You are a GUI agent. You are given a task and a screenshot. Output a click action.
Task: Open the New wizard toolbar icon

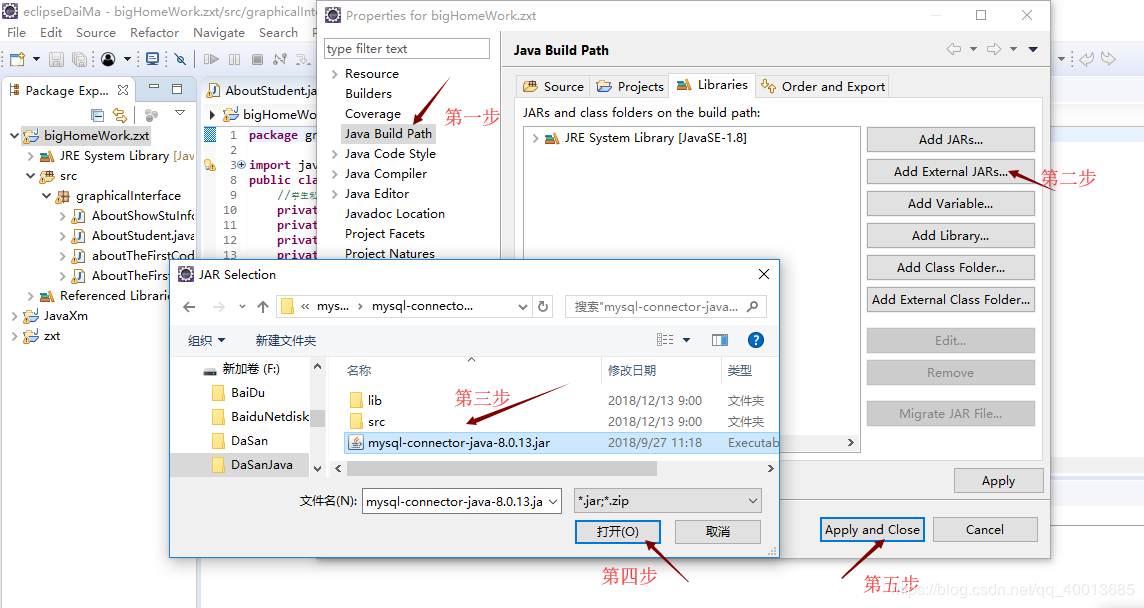click(16, 59)
